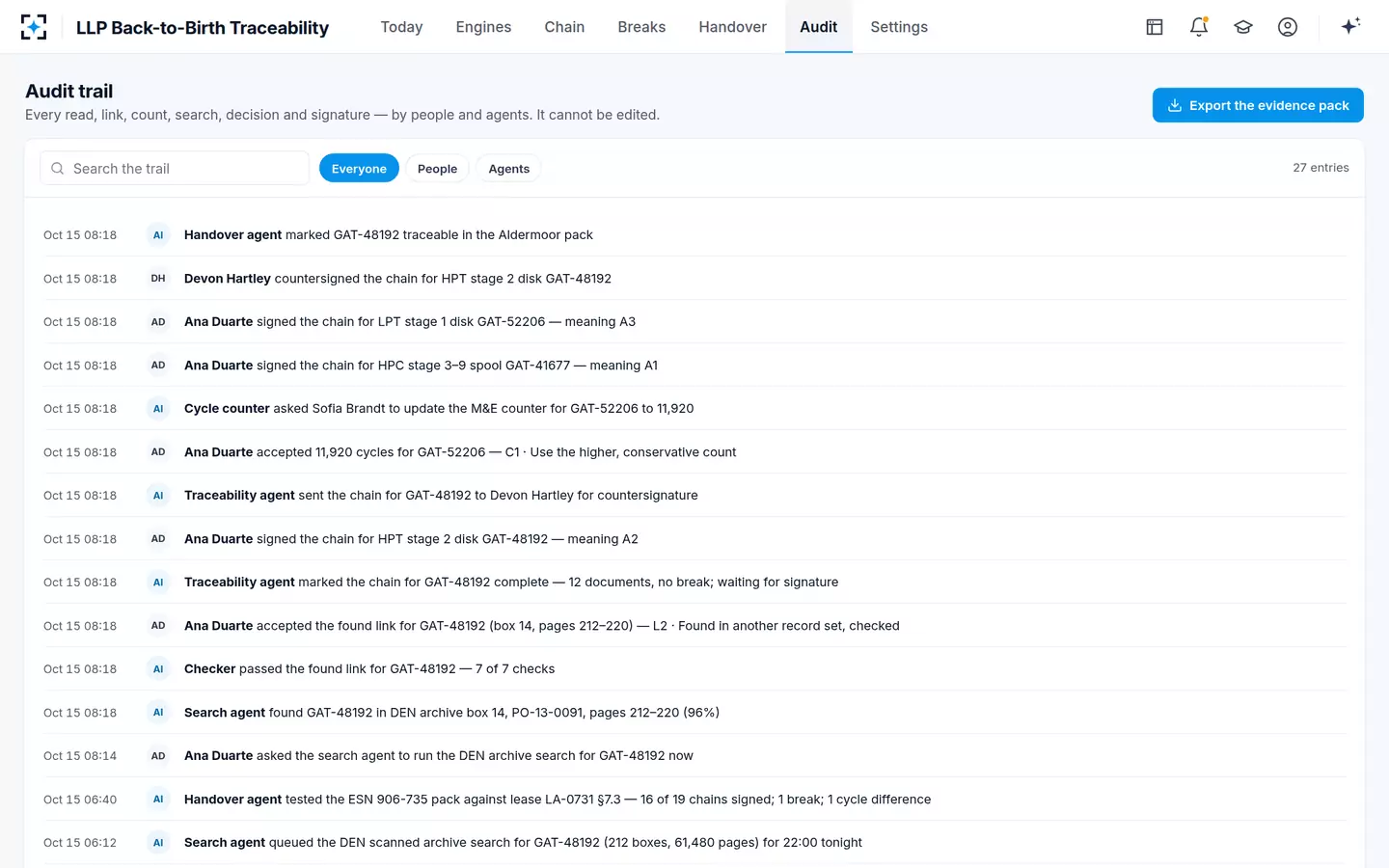Click the Oct 15 06:12 timestamp
This screenshot has height=868, width=1389.
(80, 843)
